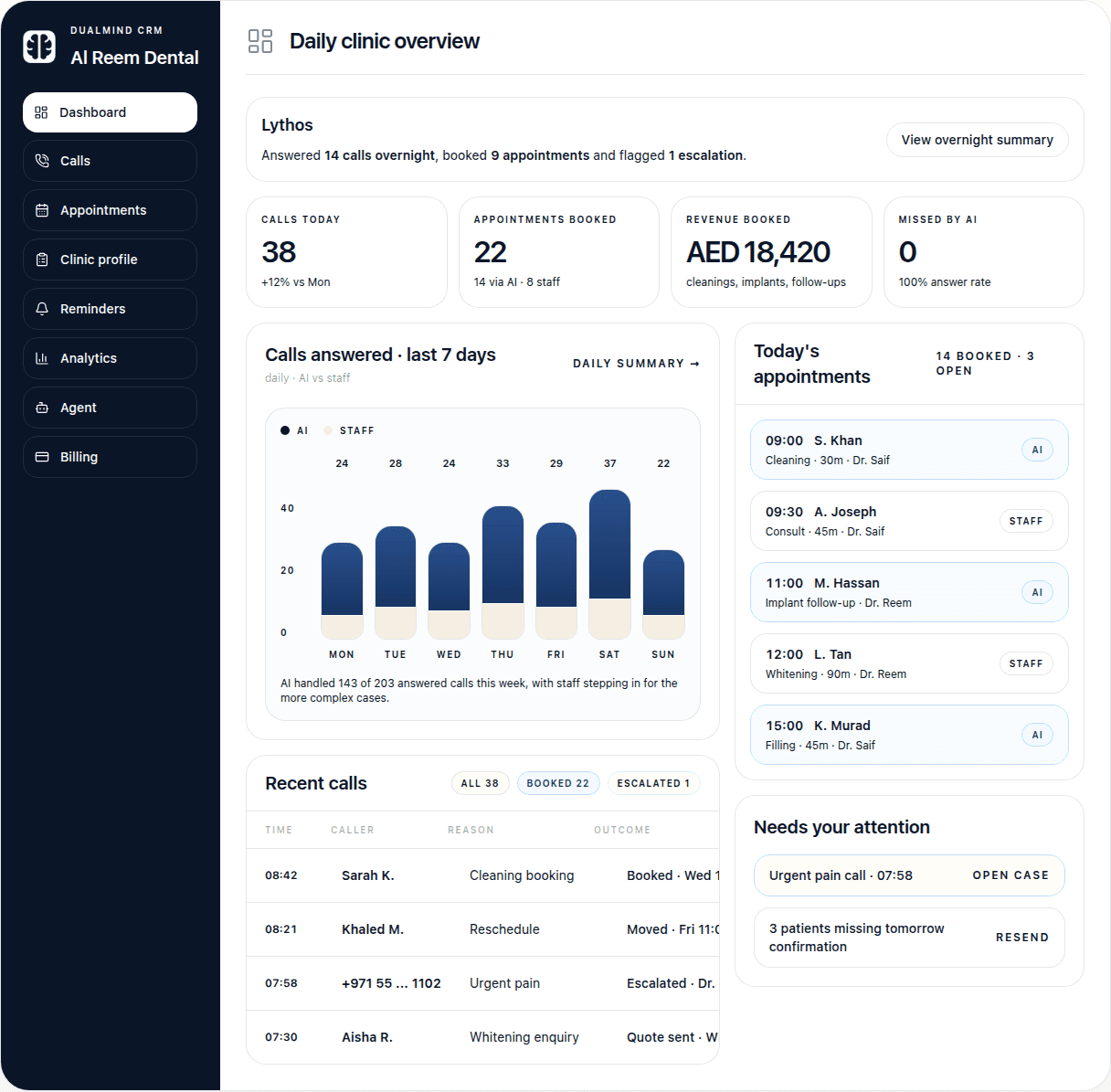Image resolution: width=1111 pixels, height=1092 pixels.
Task: Navigate to Reminders
Action: tap(110, 309)
